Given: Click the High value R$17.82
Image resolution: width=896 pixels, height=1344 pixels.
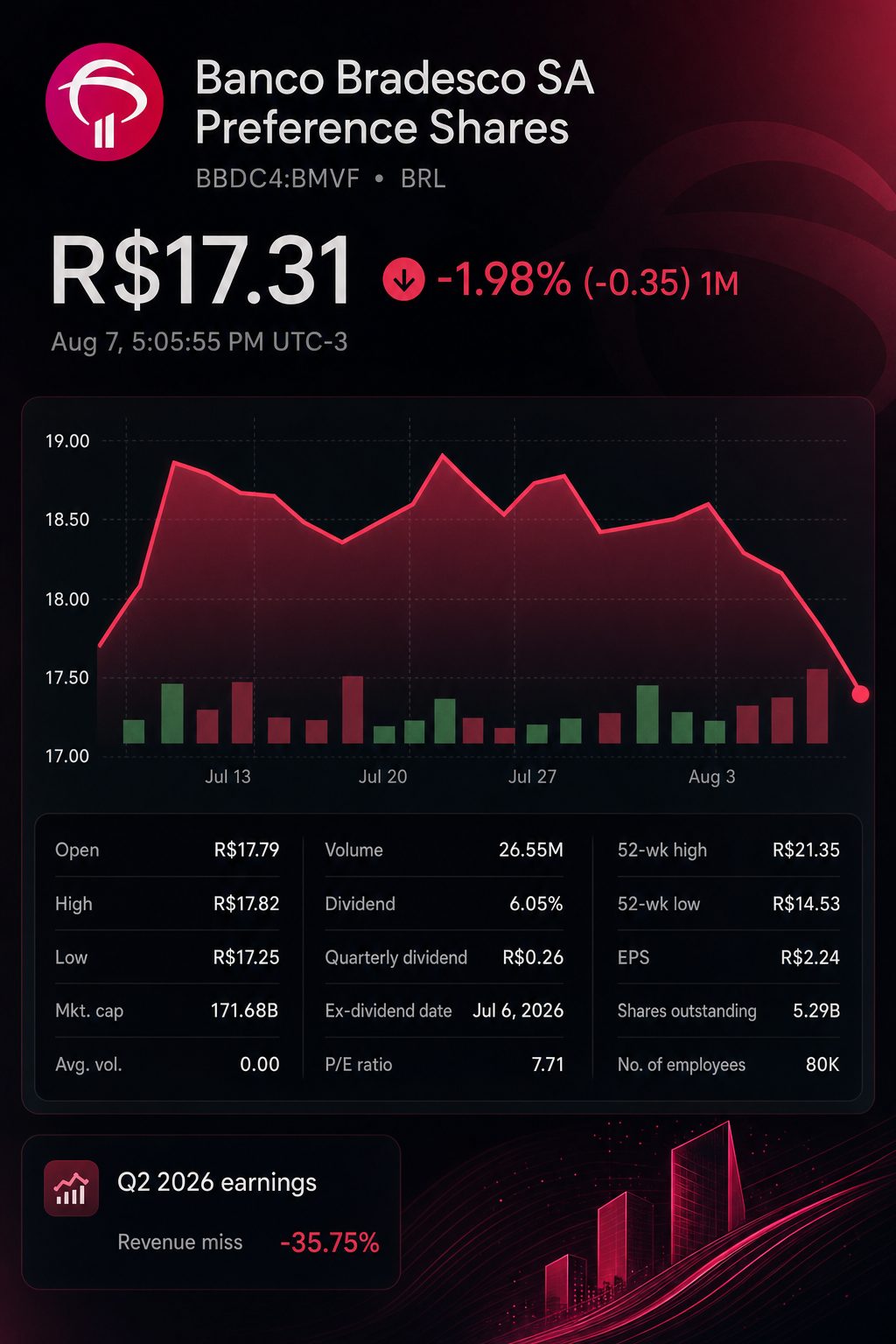Looking at the screenshot, I should point(247,904).
